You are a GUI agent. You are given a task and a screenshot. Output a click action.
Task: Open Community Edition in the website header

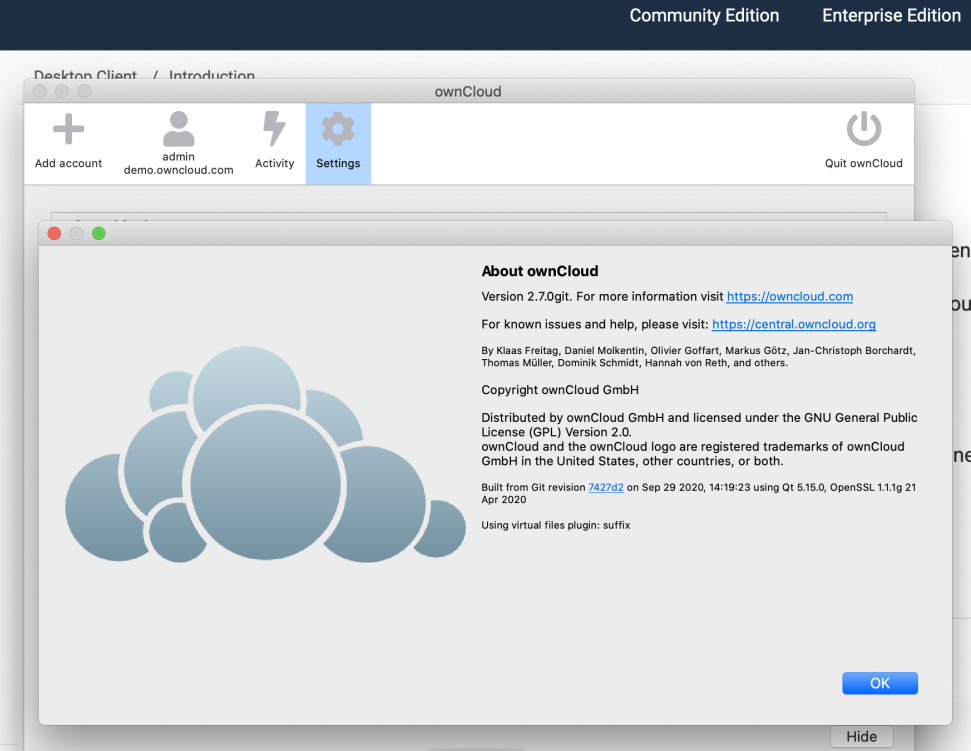click(x=704, y=15)
